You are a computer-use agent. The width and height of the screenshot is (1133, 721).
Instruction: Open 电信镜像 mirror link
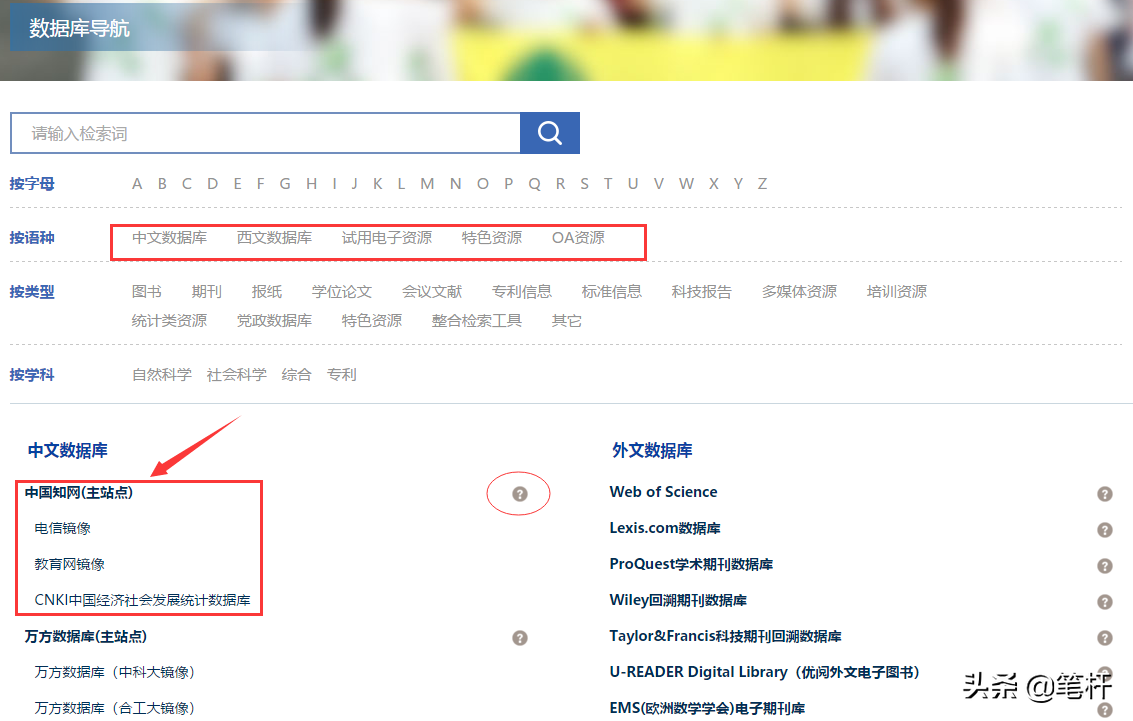[63, 528]
